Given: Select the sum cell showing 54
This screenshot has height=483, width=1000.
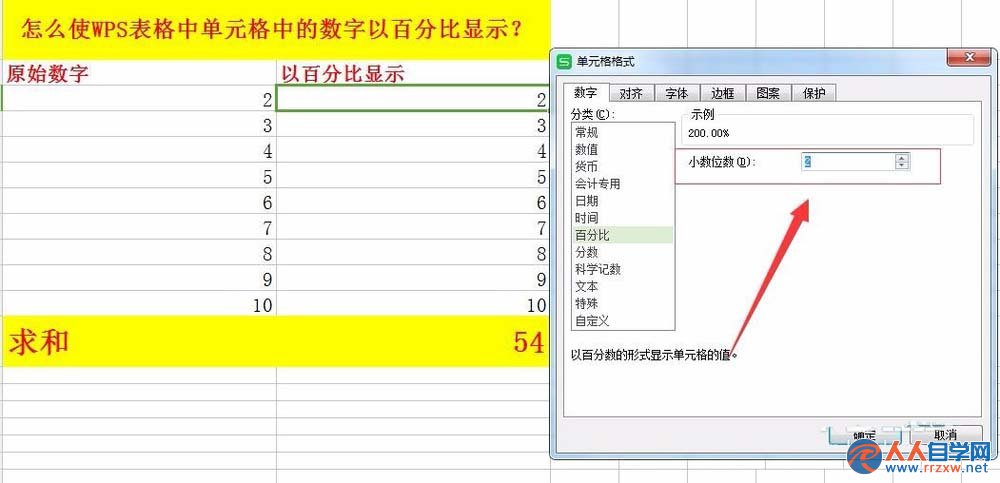Looking at the screenshot, I should [413, 342].
